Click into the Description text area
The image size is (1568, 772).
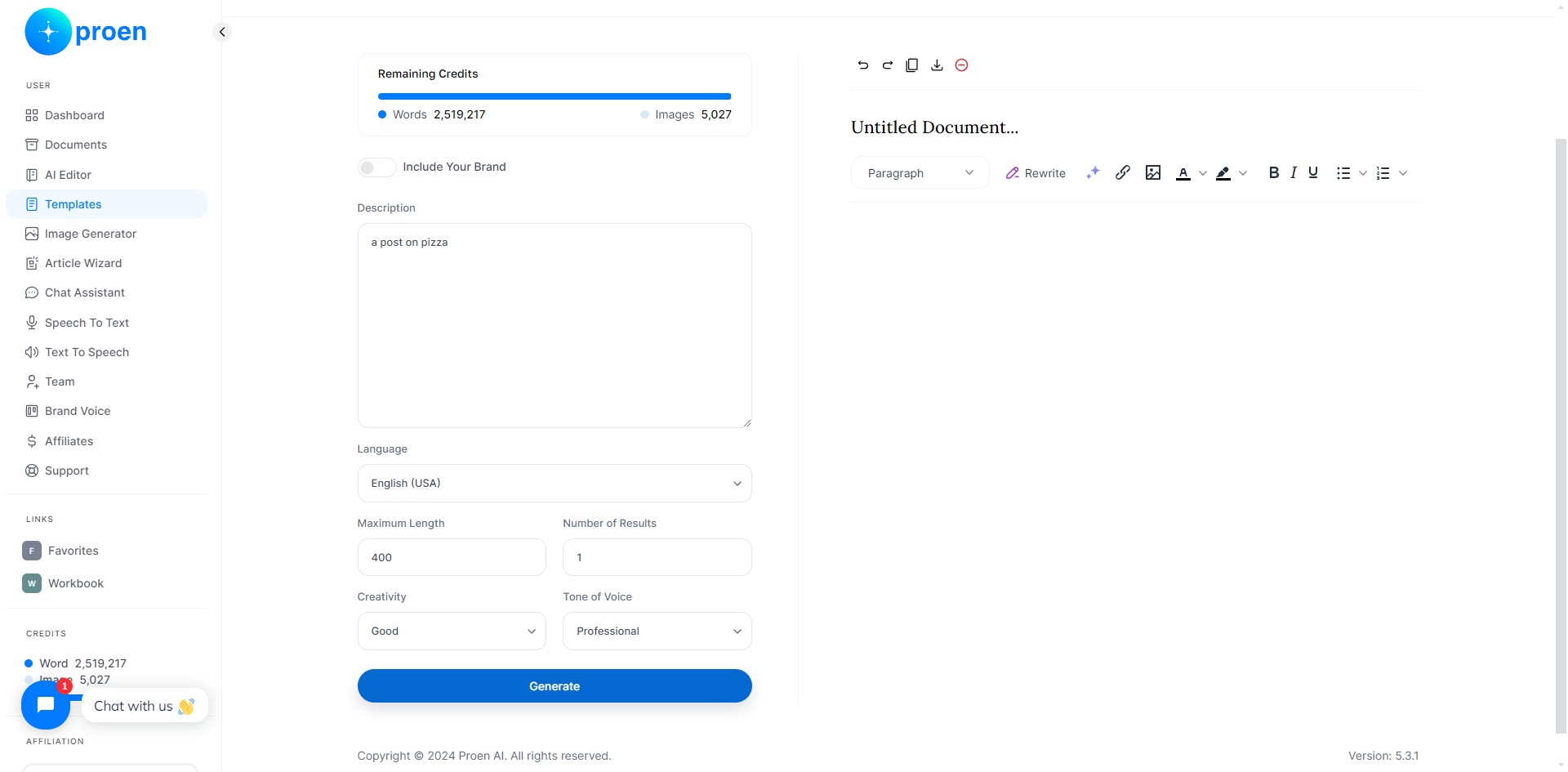[x=555, y=325]
